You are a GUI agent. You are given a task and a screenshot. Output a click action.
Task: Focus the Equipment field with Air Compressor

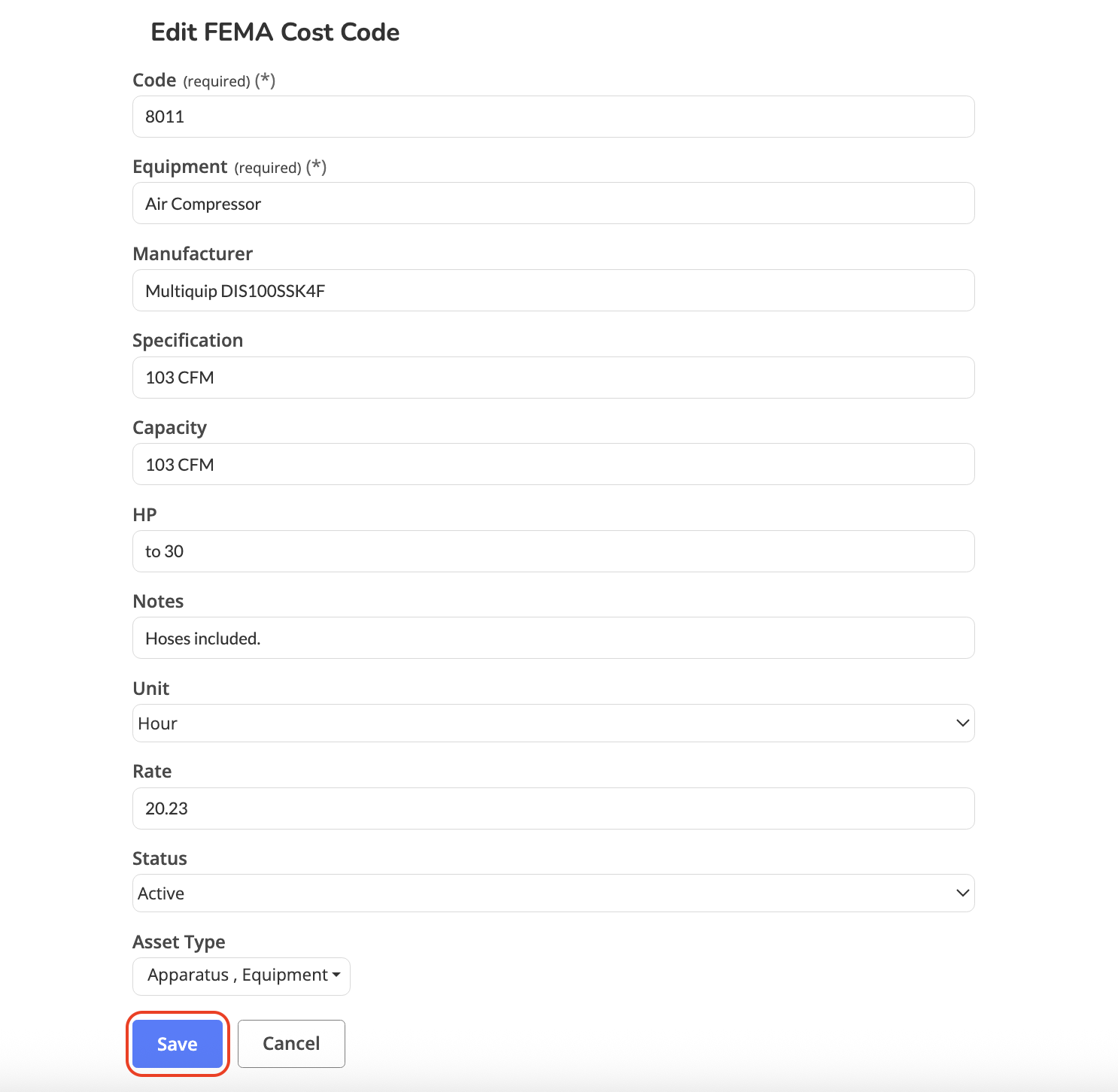(x=553, y=203)
